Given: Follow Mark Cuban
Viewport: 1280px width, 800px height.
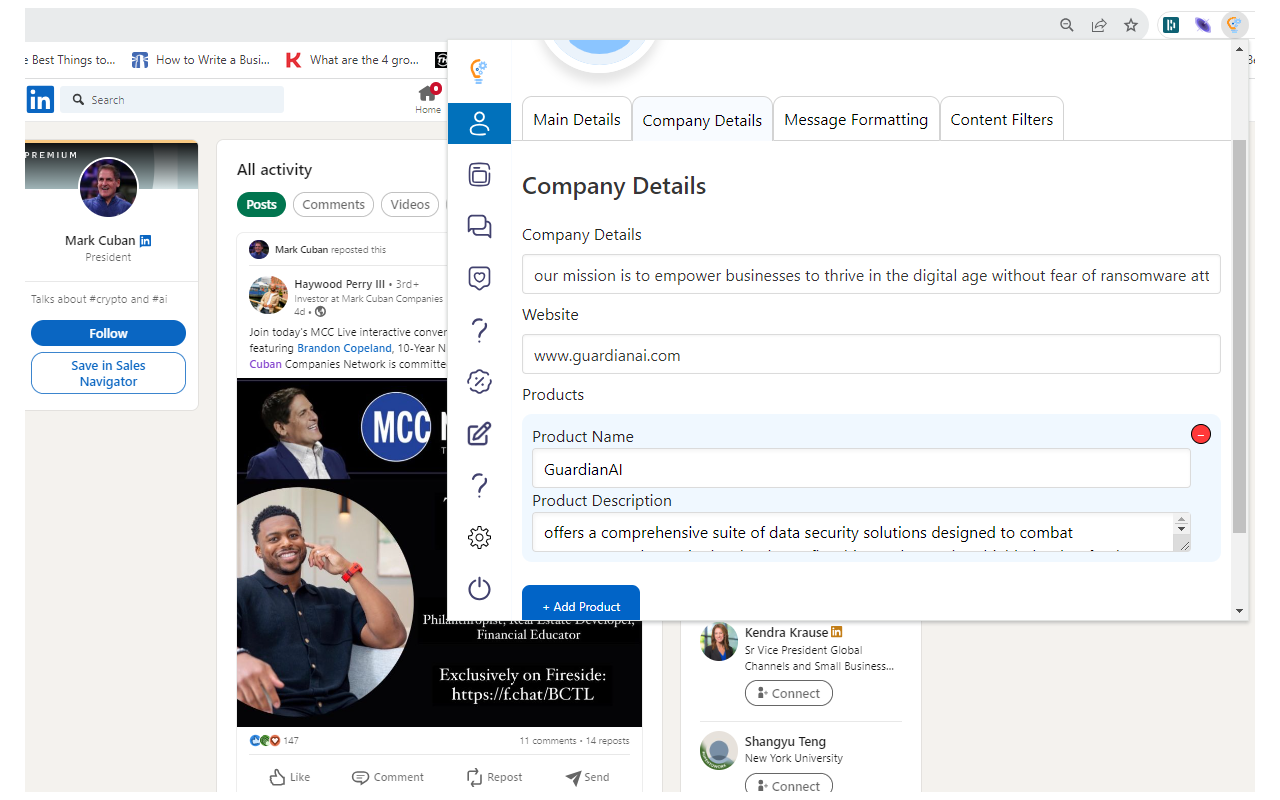Looking at the screenshot, I should [x=108, y=333].
